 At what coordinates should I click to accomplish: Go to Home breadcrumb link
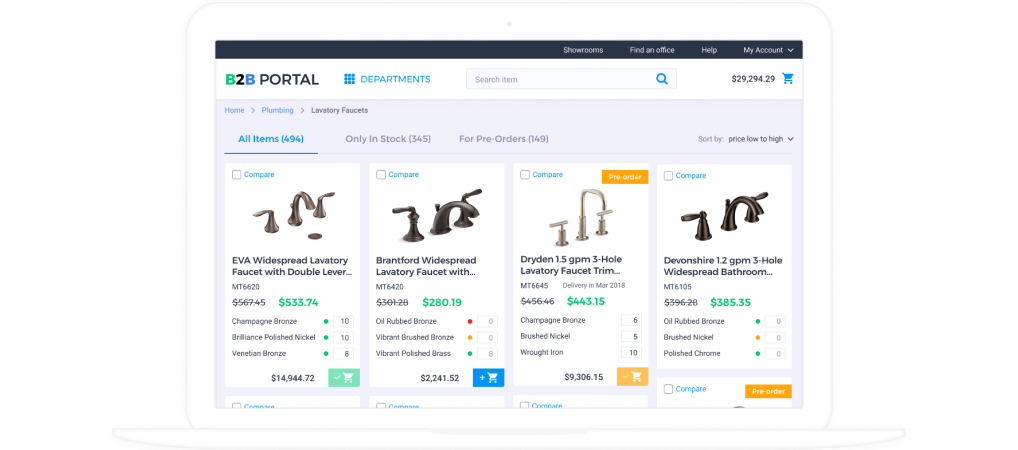coord(234,110)
